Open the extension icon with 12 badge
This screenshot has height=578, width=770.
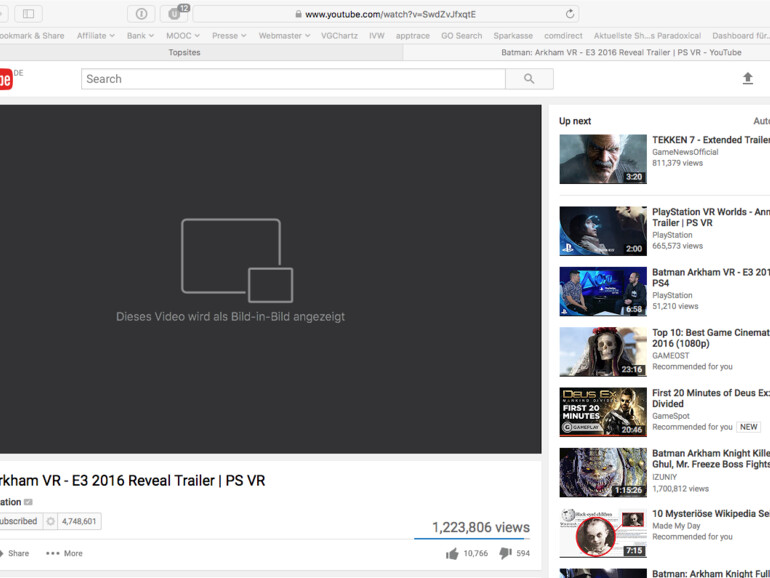click(174, 14)
